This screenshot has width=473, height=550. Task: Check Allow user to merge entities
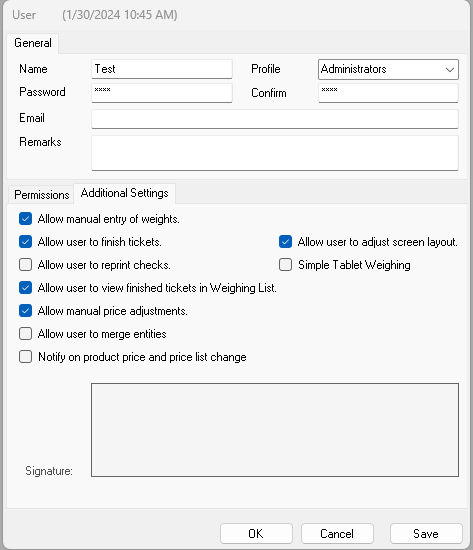point(25,334)
